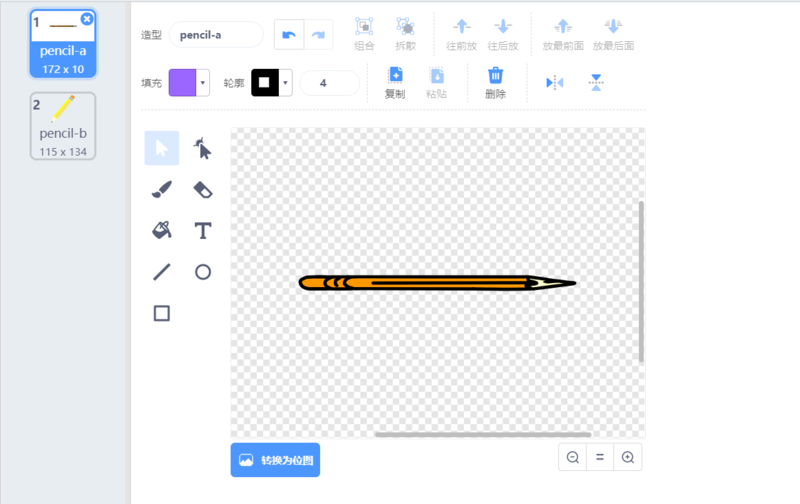Zoom in on the canvas

tap(628, 457)
